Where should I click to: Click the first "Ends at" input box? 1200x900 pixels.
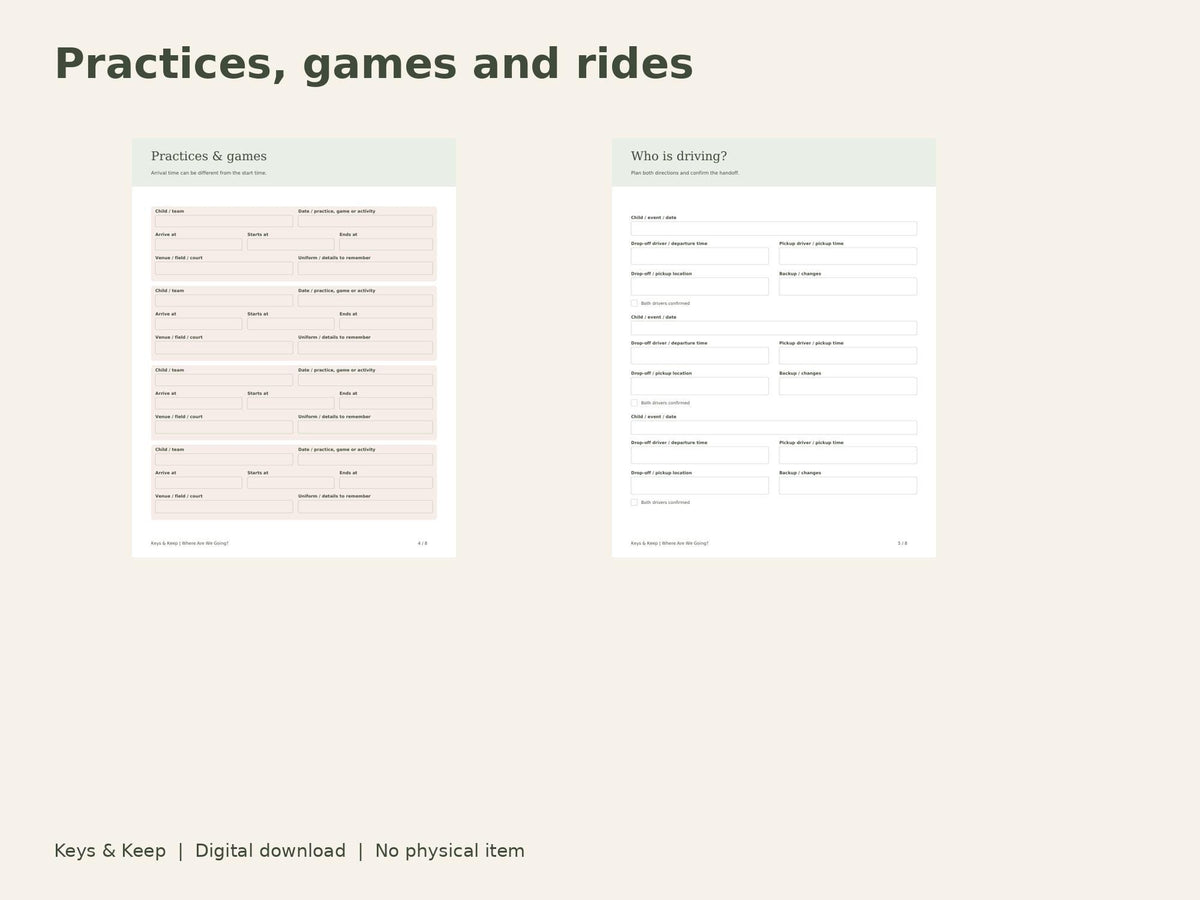[386, 244]
